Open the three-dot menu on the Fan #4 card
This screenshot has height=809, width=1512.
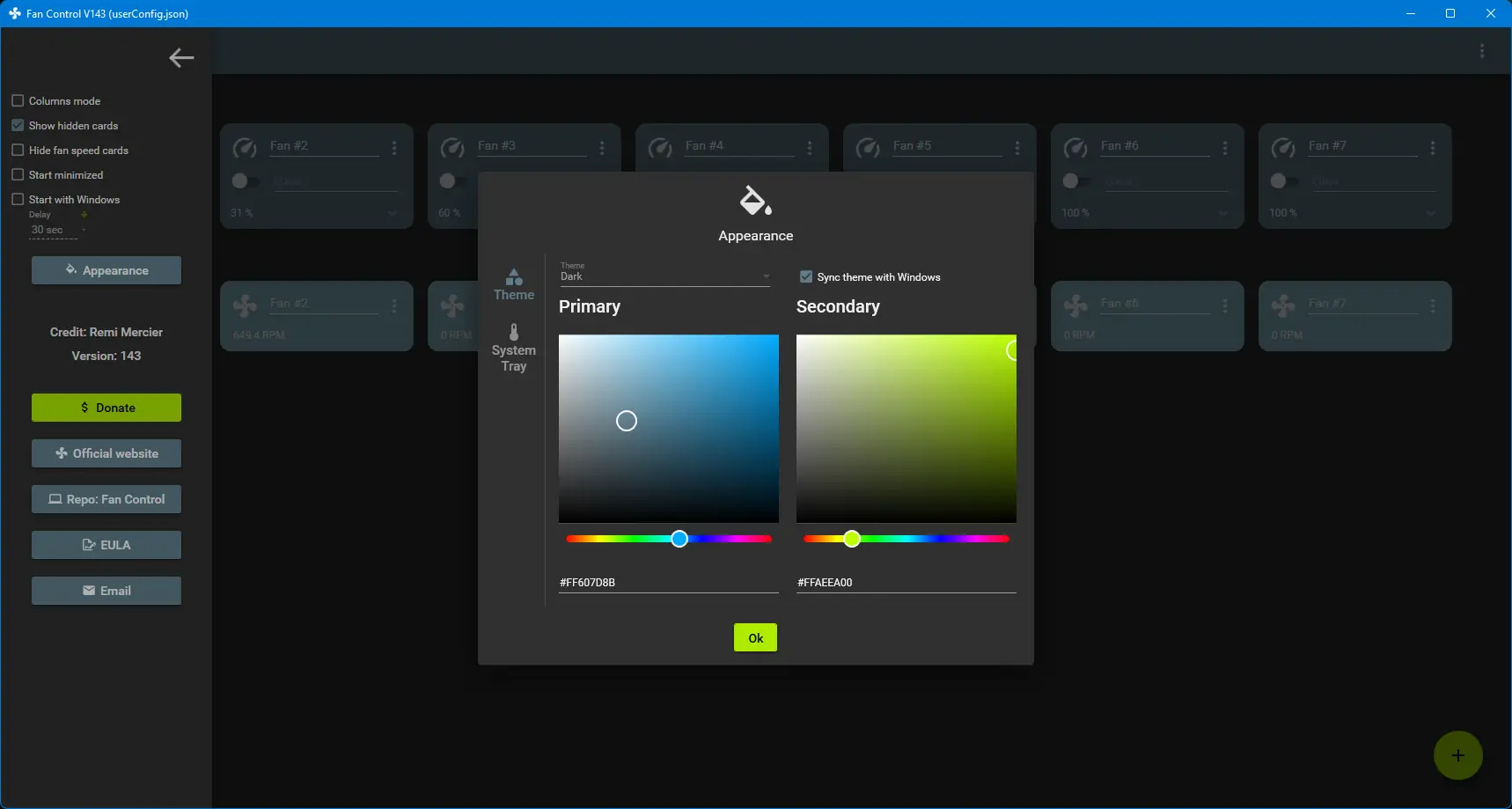(x=810, y=148)
